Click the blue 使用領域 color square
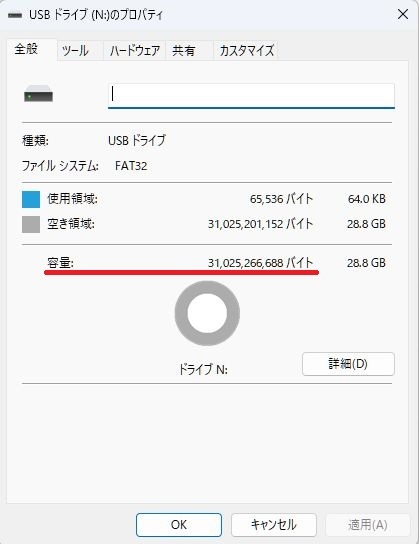This screenshot has height=544, width=419. pos(31,199)
